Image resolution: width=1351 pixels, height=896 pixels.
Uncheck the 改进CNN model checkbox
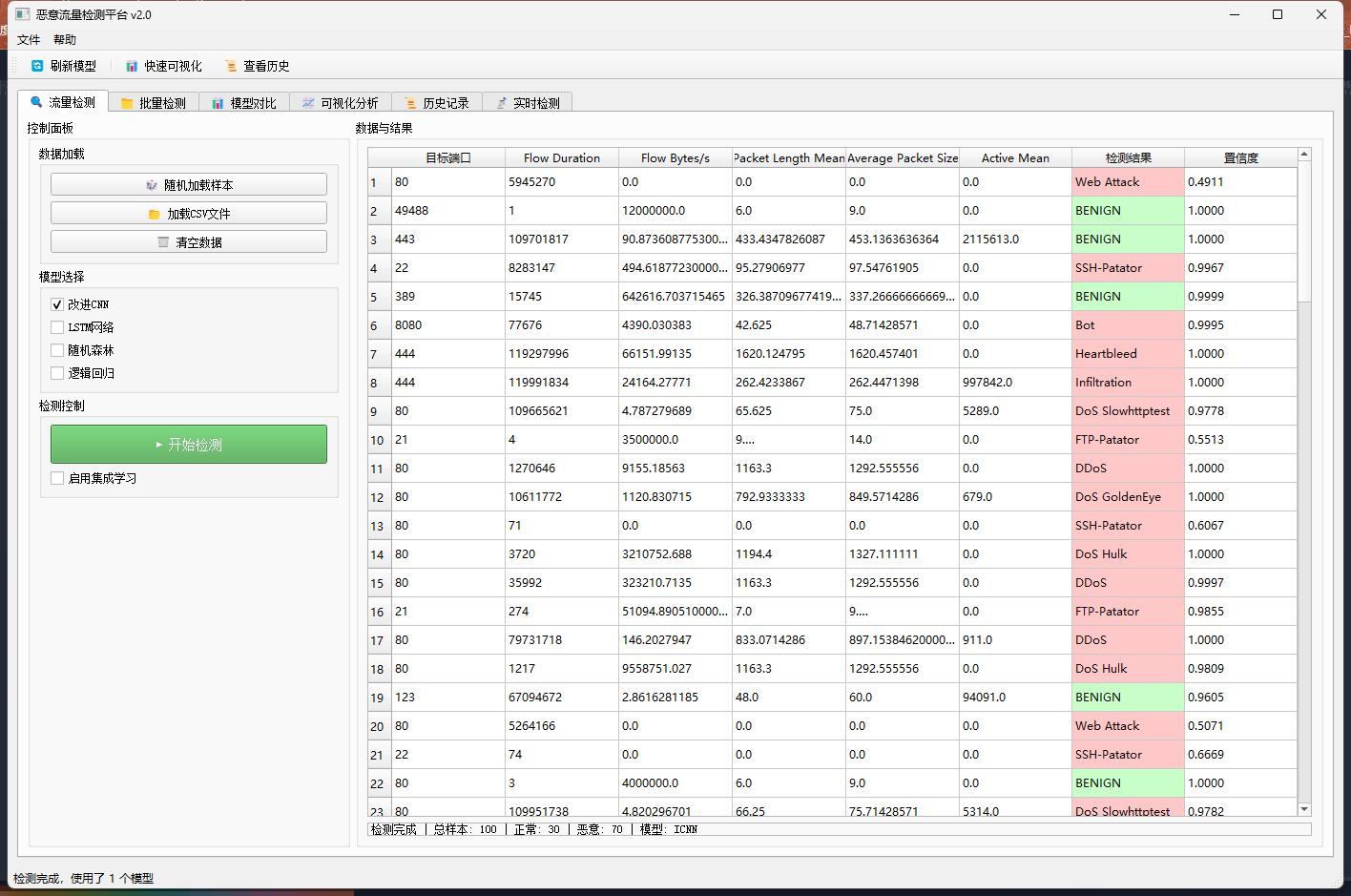coord(57,304)
